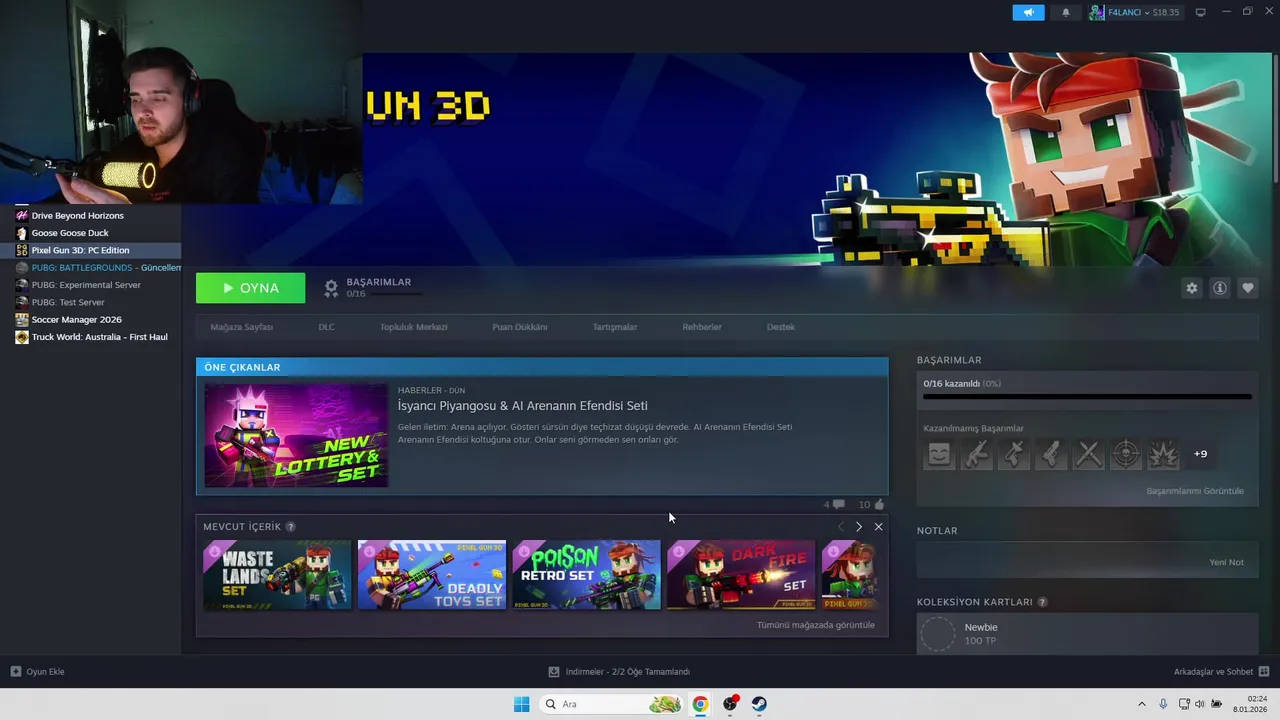
Task: Open İsyancı Piyangosu & AI Arenanın Efendisi Seti headline
Action: click(x=522, y=406)
